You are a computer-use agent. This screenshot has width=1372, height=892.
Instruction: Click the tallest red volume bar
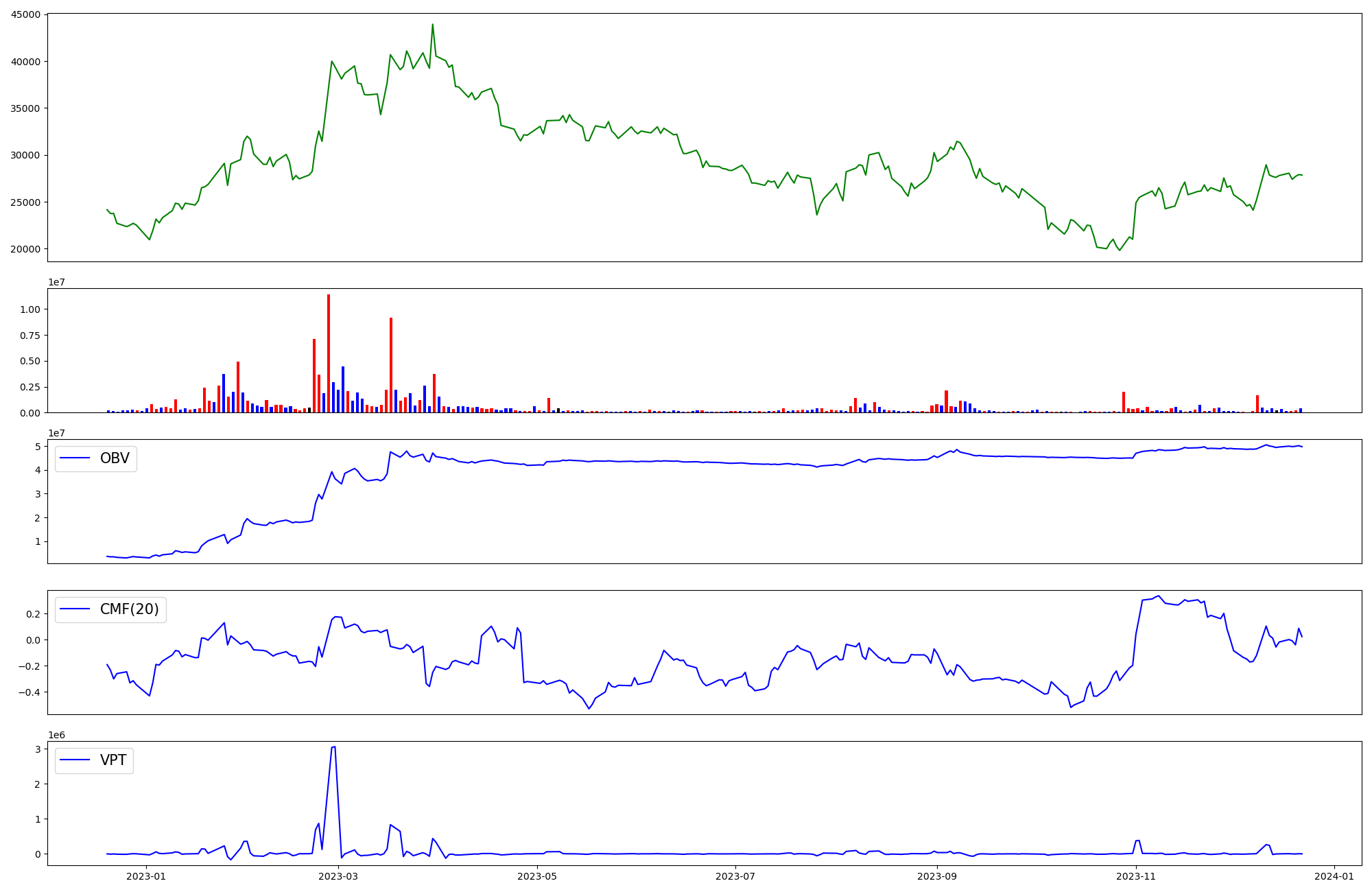click(x=329, y=353)
